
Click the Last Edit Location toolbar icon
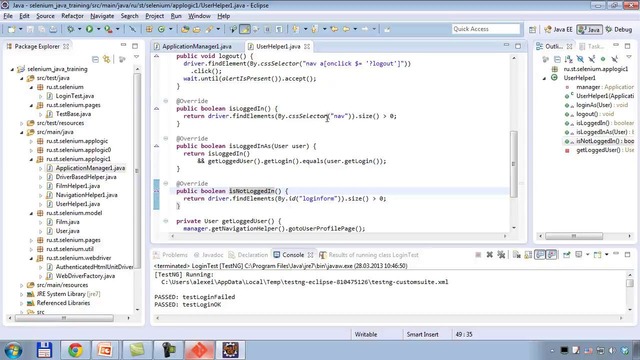click(x=334, y=29)
